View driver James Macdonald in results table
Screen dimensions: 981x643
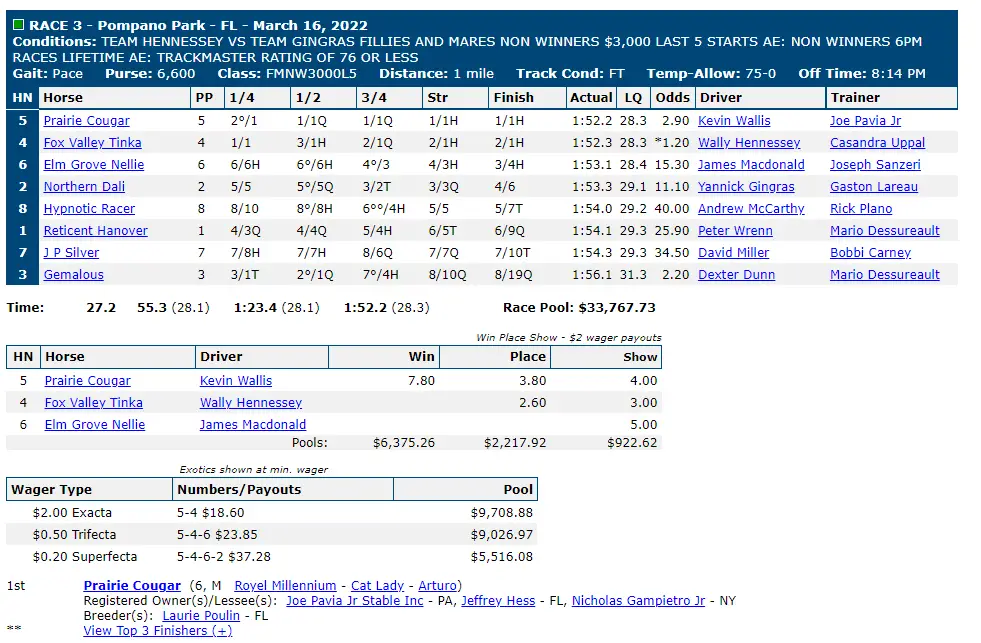(751, 165)
